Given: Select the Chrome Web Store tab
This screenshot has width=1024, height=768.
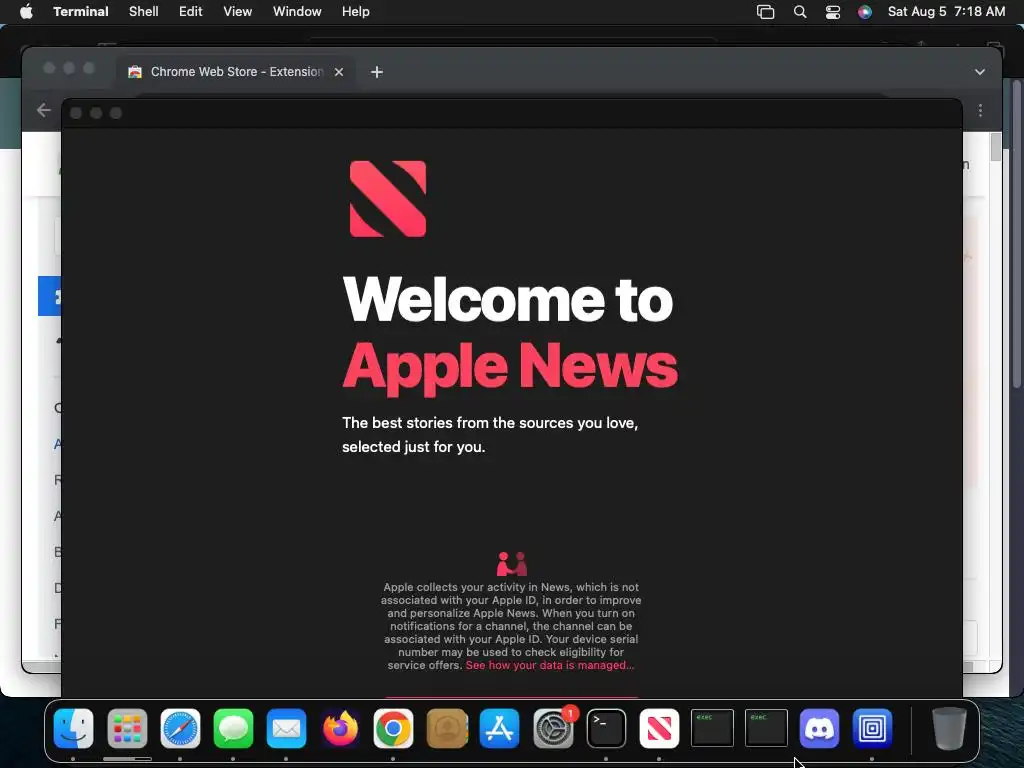Looking at the screenshot, I should [x=236, y=72].
